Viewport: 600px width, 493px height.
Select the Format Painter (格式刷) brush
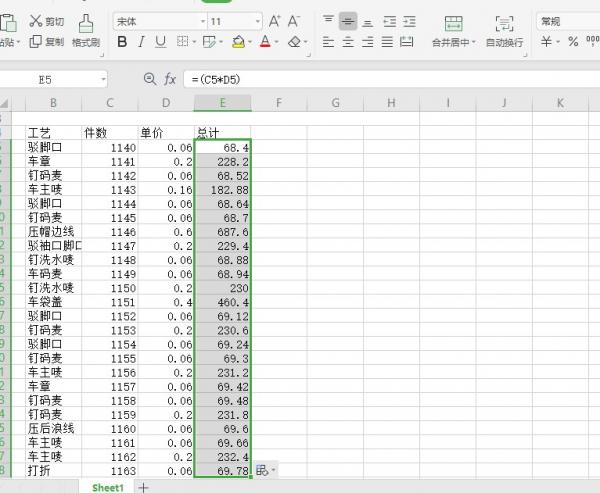(86, 31)
